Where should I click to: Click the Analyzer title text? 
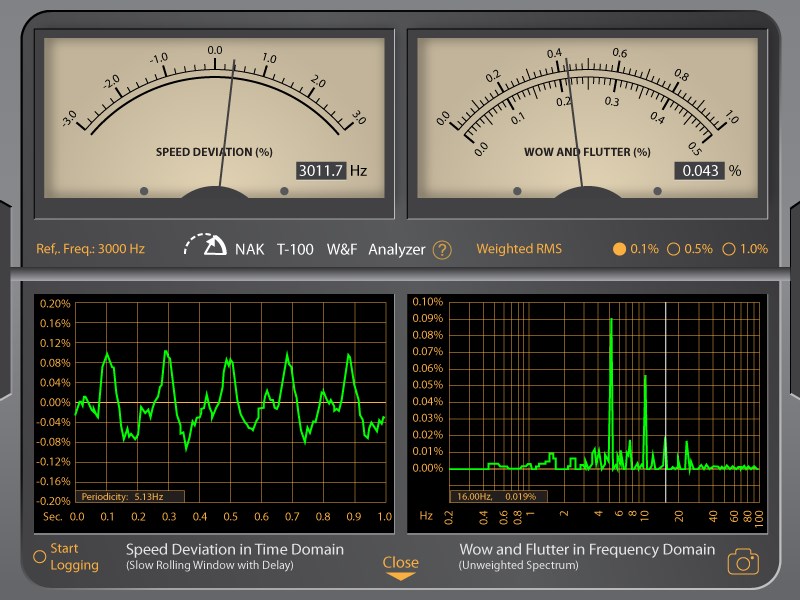click(x=396, y=249)
